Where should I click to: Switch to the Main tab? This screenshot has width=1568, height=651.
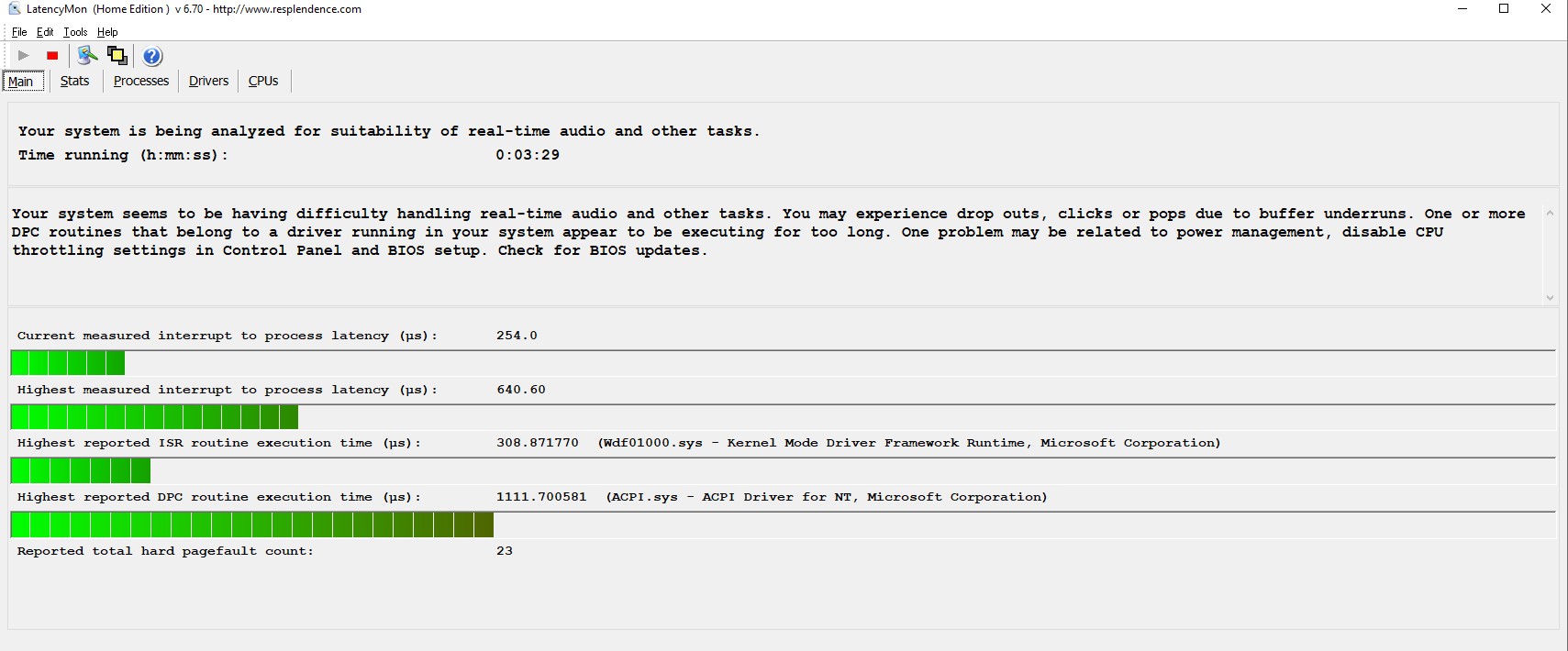(21, 82)
